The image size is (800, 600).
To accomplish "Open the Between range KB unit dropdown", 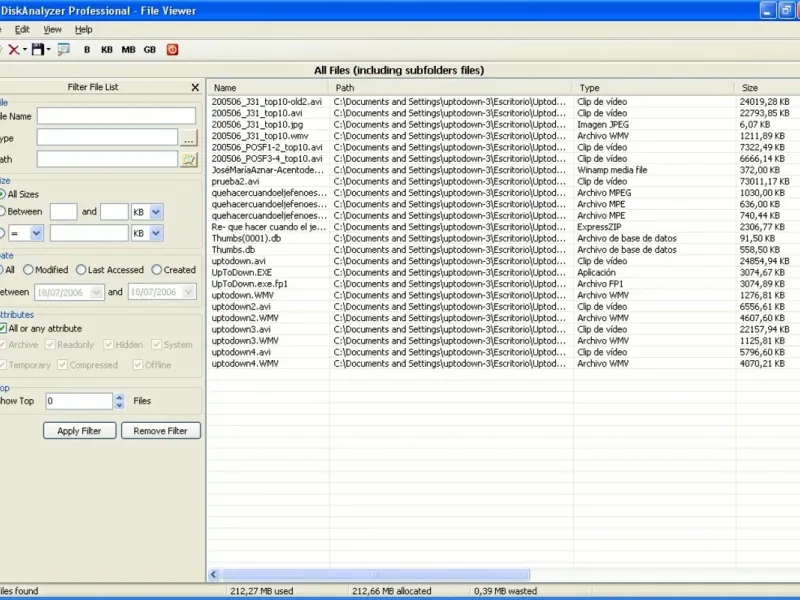I will pos(156,212).
